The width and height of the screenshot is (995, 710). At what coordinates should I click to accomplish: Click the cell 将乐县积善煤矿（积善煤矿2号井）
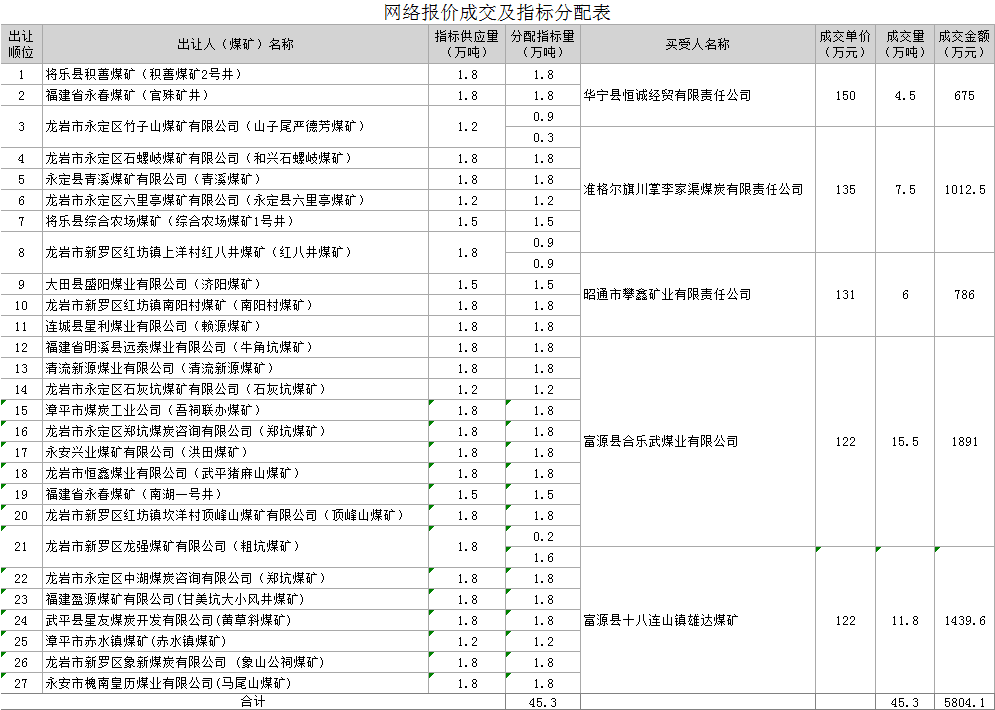pos(143,75)
